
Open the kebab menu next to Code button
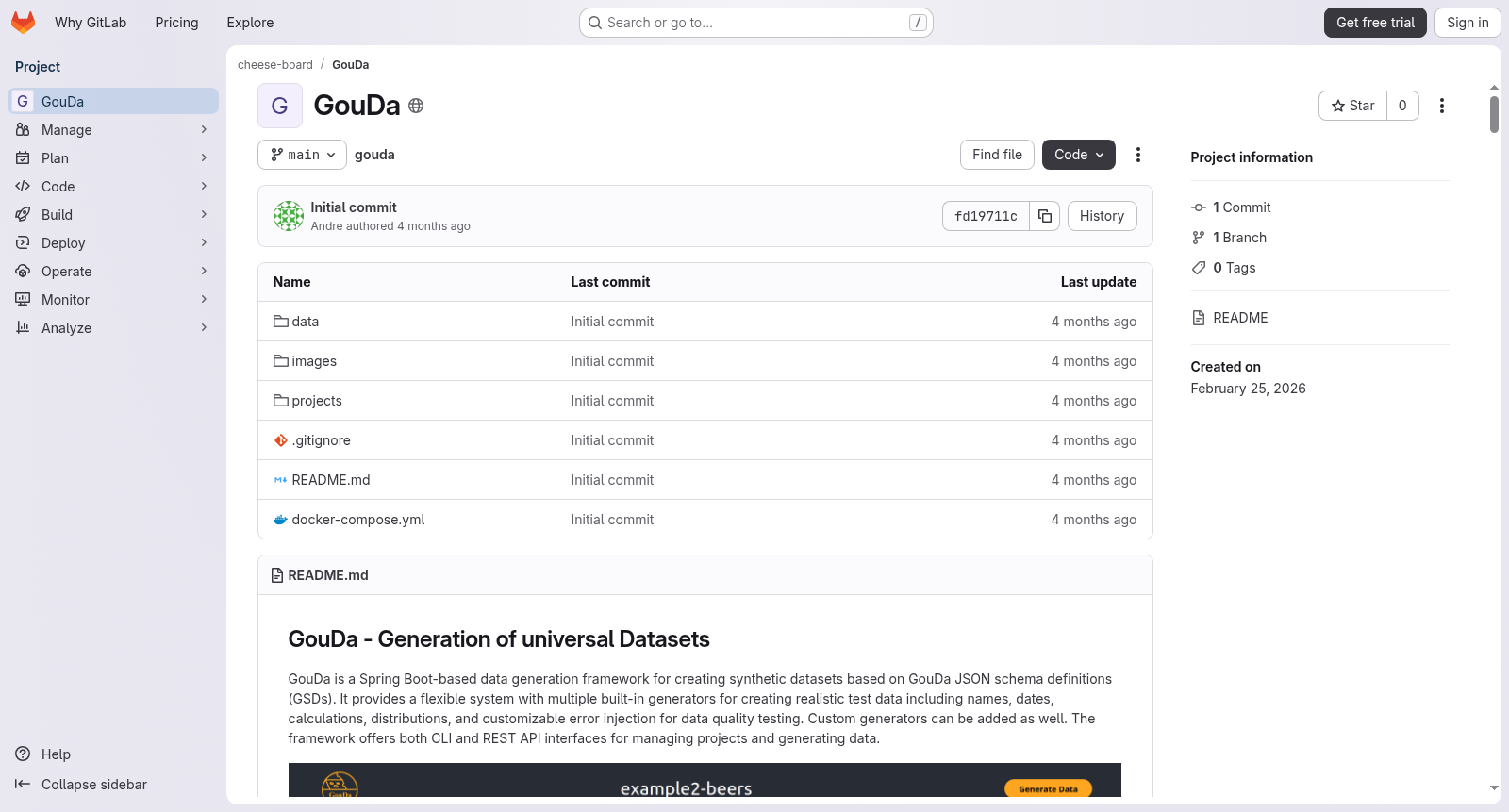tap(1138, 155)
